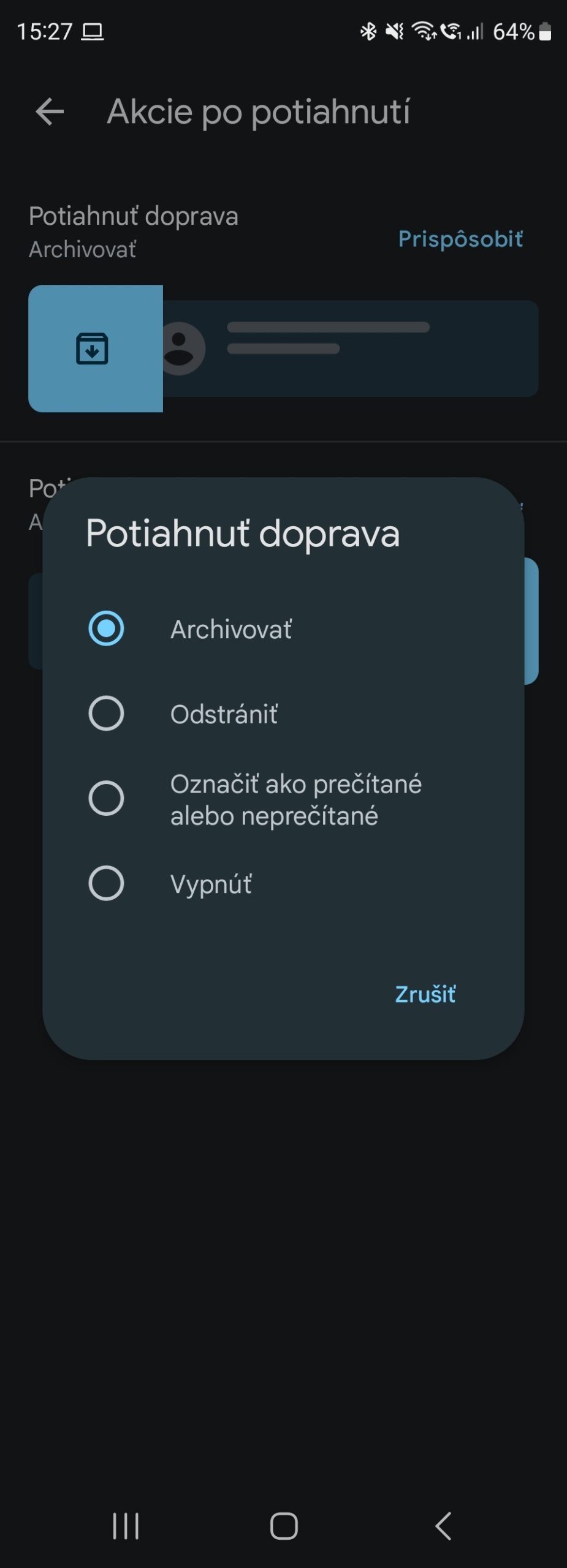This screenshot has width=567, height=1568.
Task: Tap the contact avatar in swipe preview
Action: [x=183, y=349]
